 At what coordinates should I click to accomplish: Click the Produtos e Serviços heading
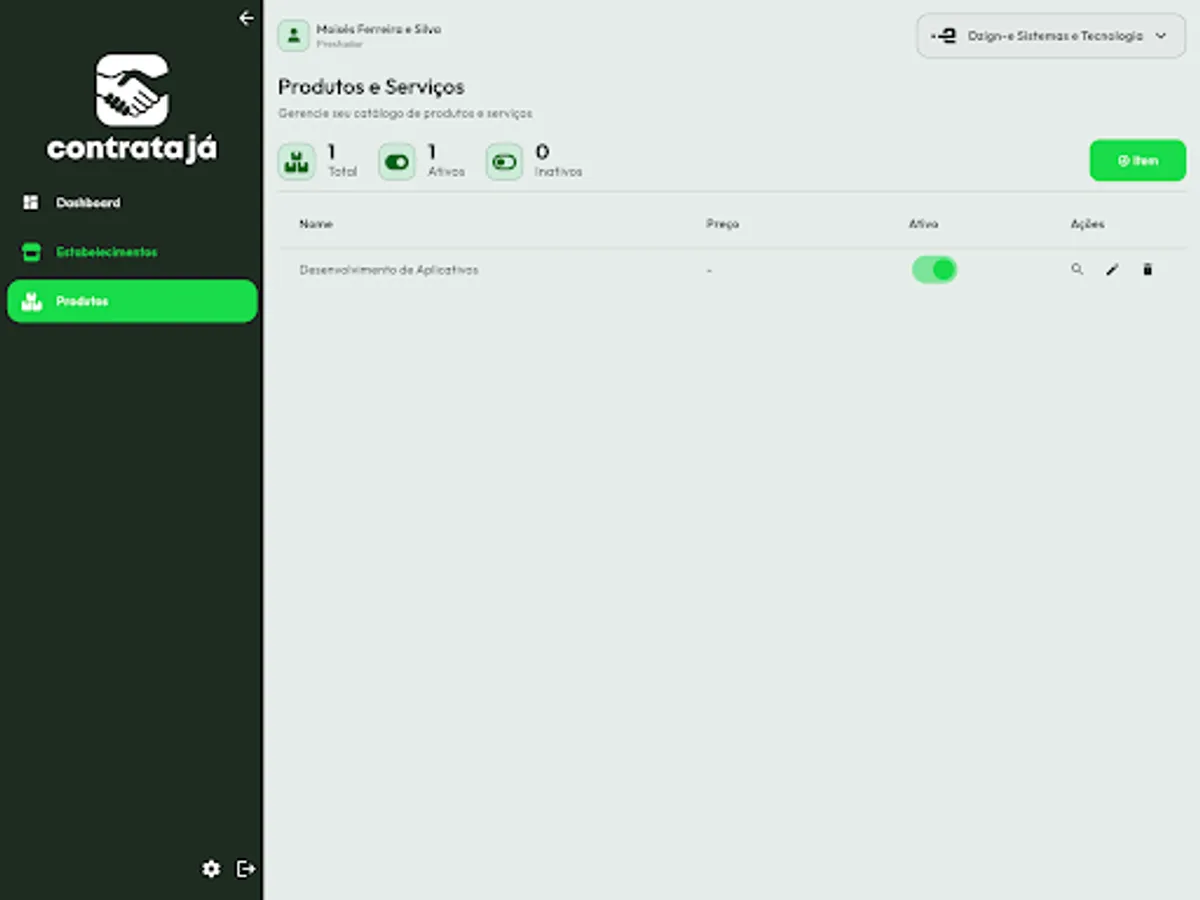(371, 87)
